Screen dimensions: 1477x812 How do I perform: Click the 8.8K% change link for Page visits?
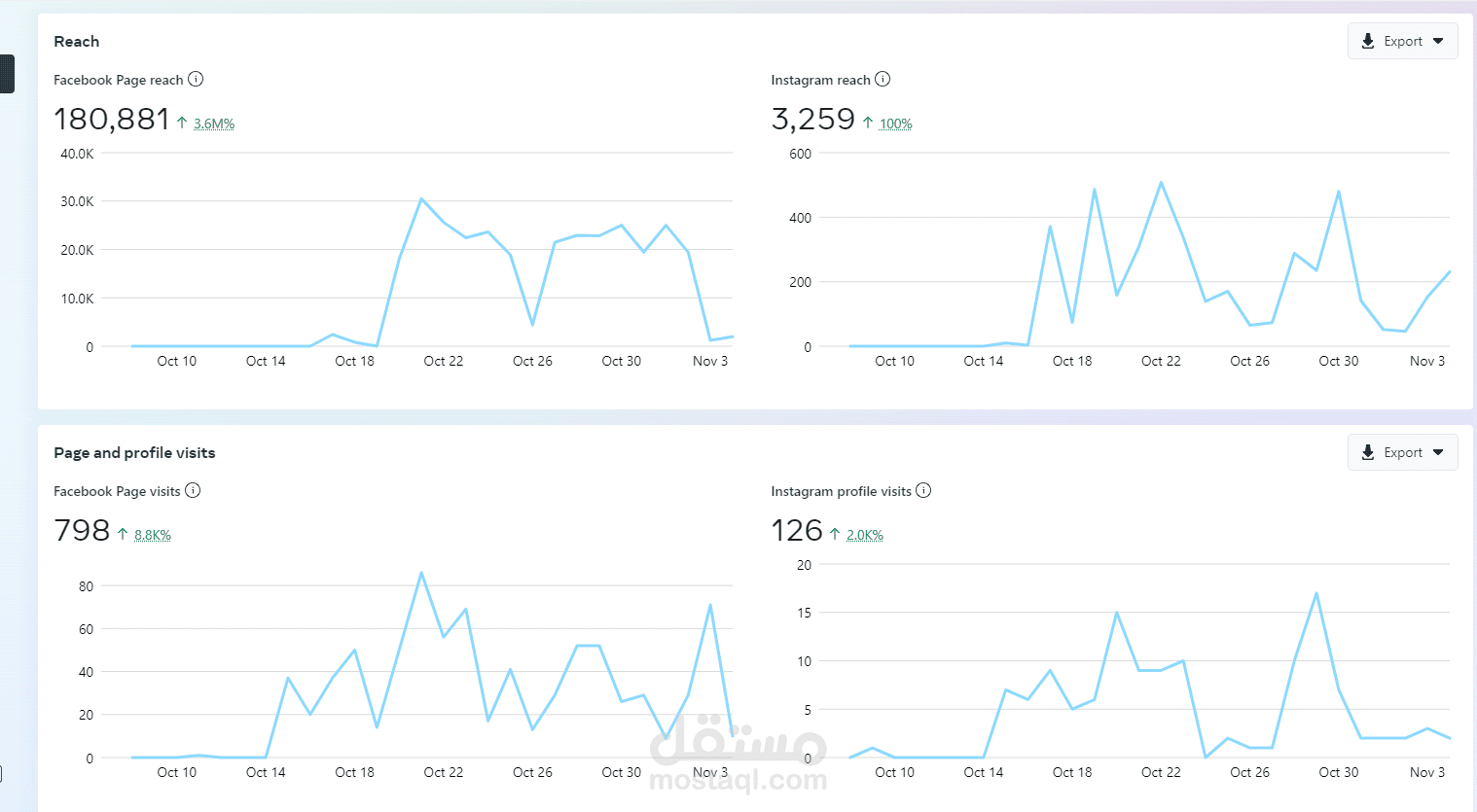pos(153,535)
